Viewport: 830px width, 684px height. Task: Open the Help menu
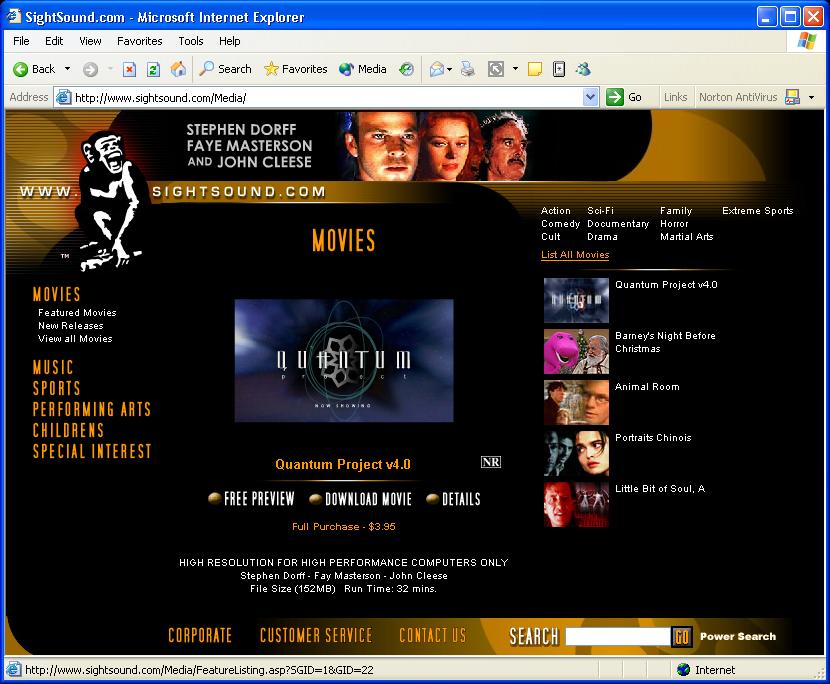(x=230, y=41)
